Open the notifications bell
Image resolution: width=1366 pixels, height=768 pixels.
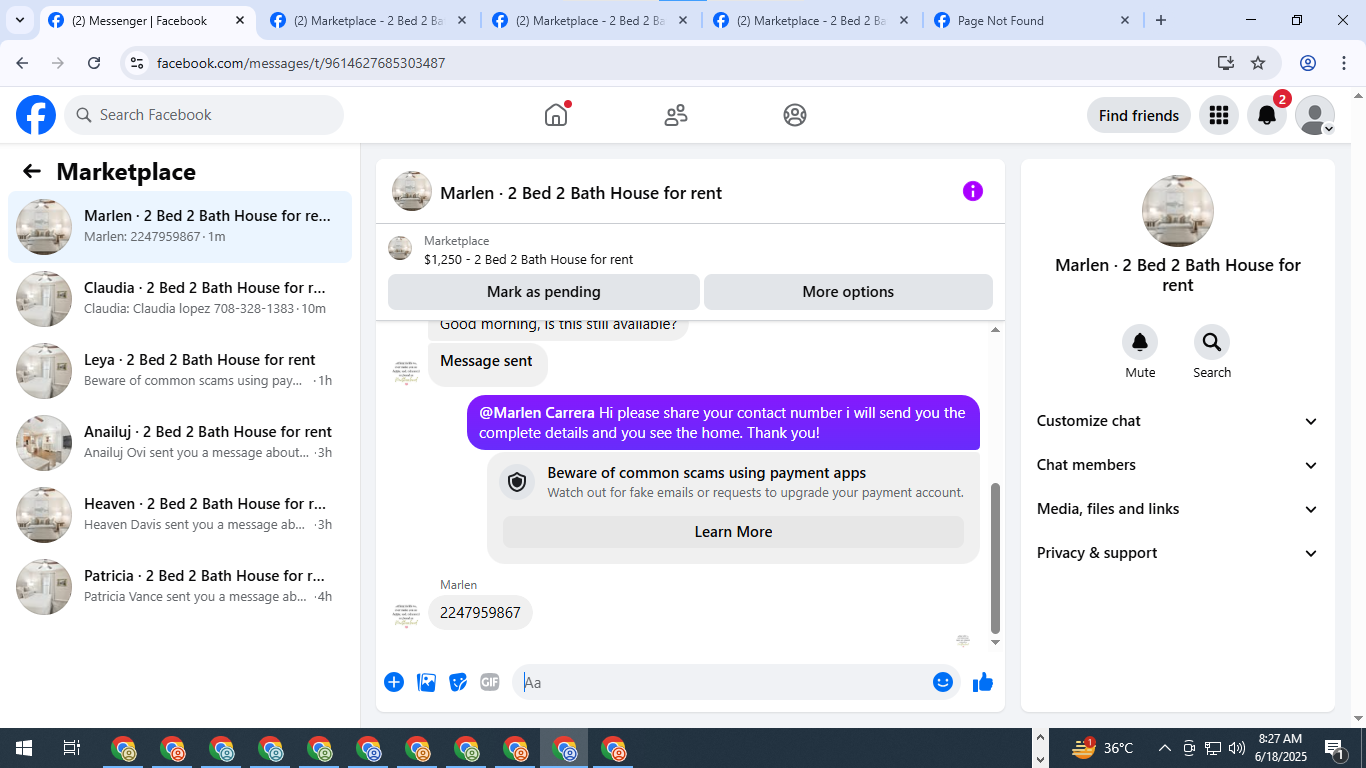[x=1267, y=115]
